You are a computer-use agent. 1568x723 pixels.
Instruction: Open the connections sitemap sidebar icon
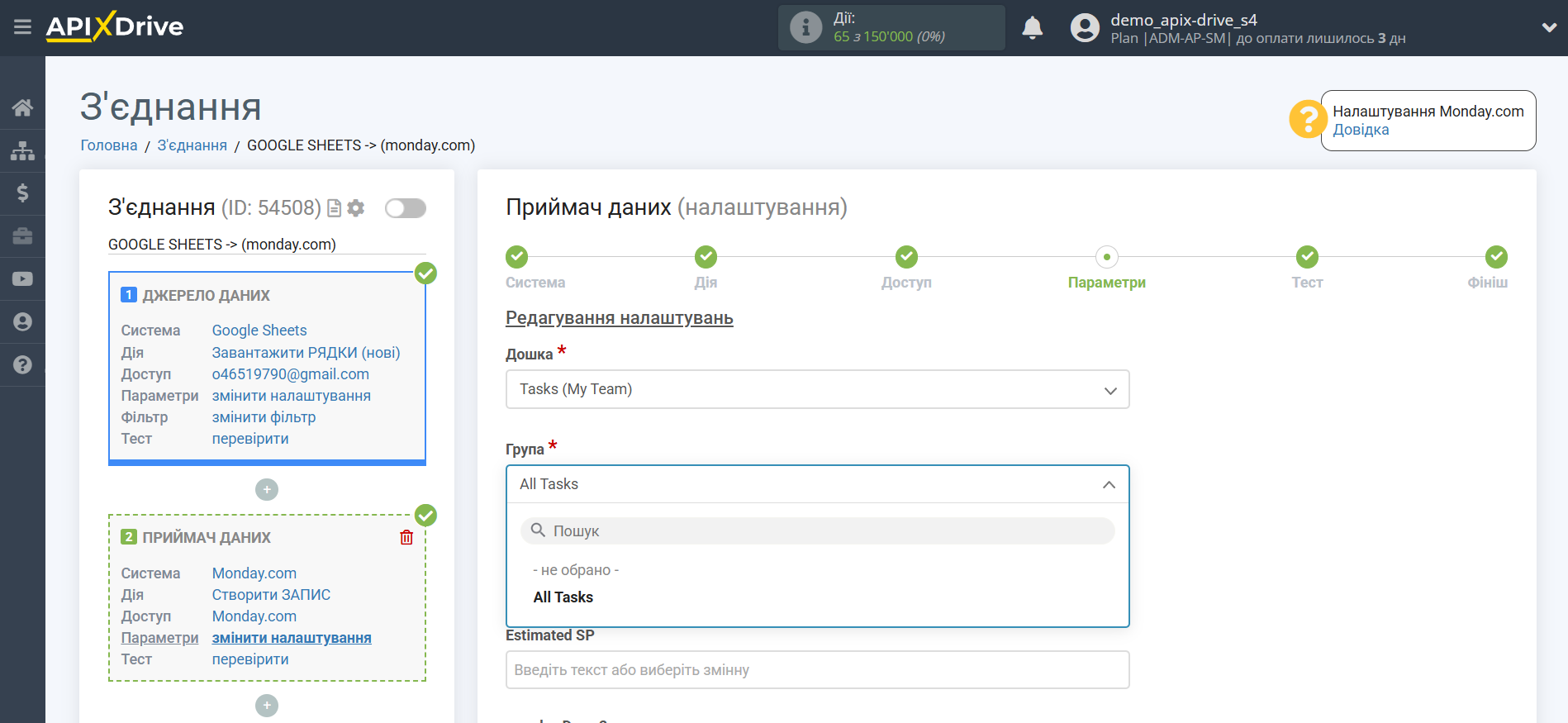pyautogui.click(x=22, y=150)
